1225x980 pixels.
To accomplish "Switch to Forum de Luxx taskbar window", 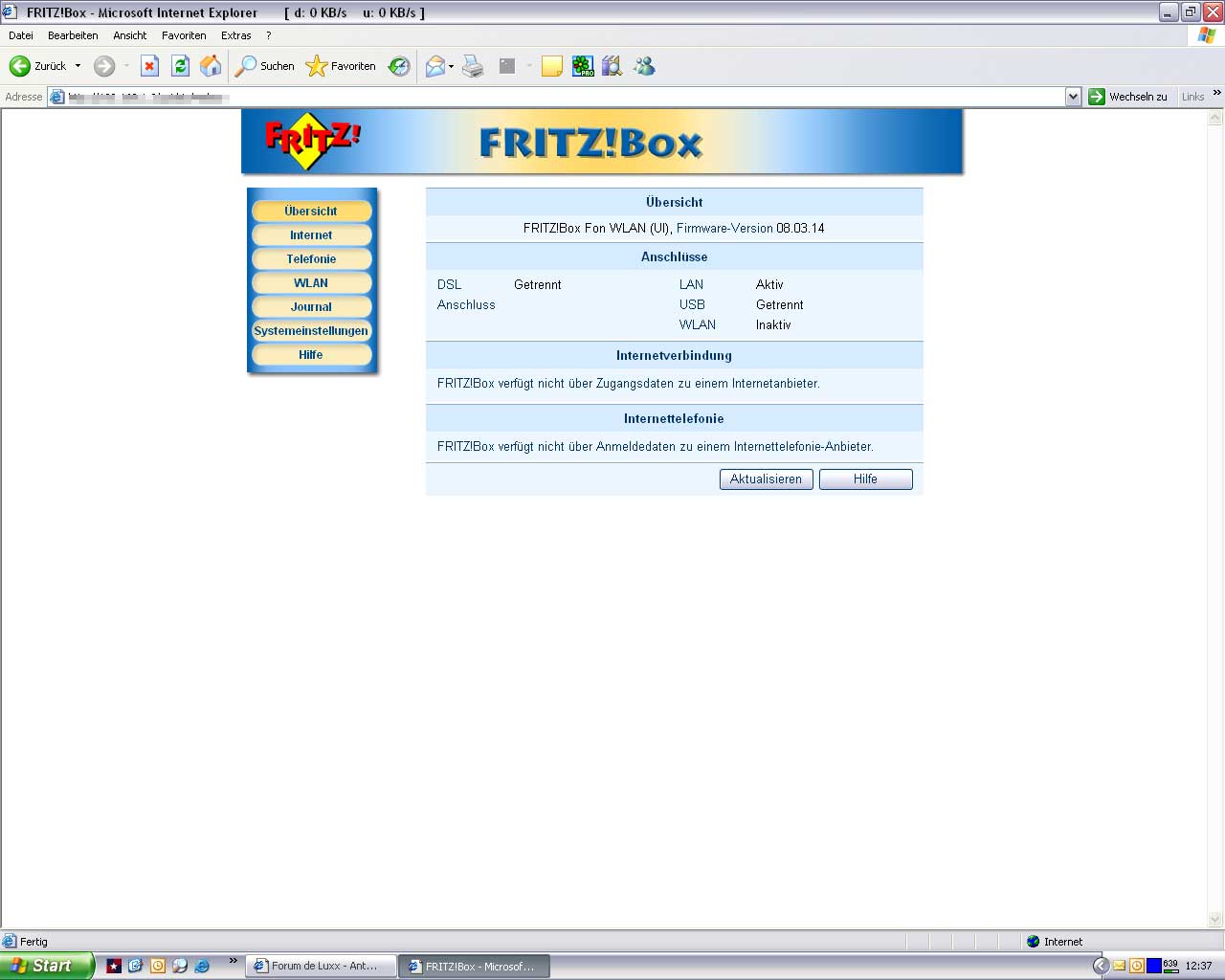I will pyautogui.click(x=322, y=967).
